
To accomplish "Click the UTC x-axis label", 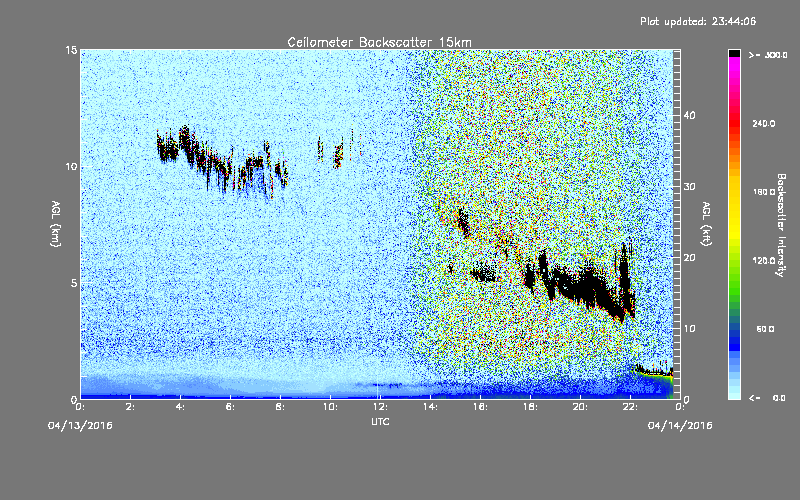I will point(380,421).
